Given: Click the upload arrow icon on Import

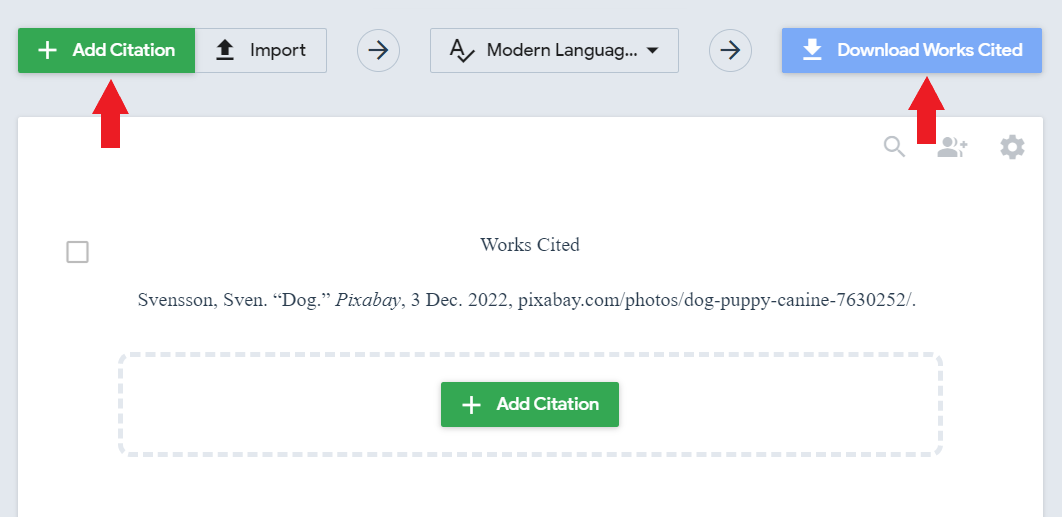Looking at the screenshot, I should (x=225, y=50).
